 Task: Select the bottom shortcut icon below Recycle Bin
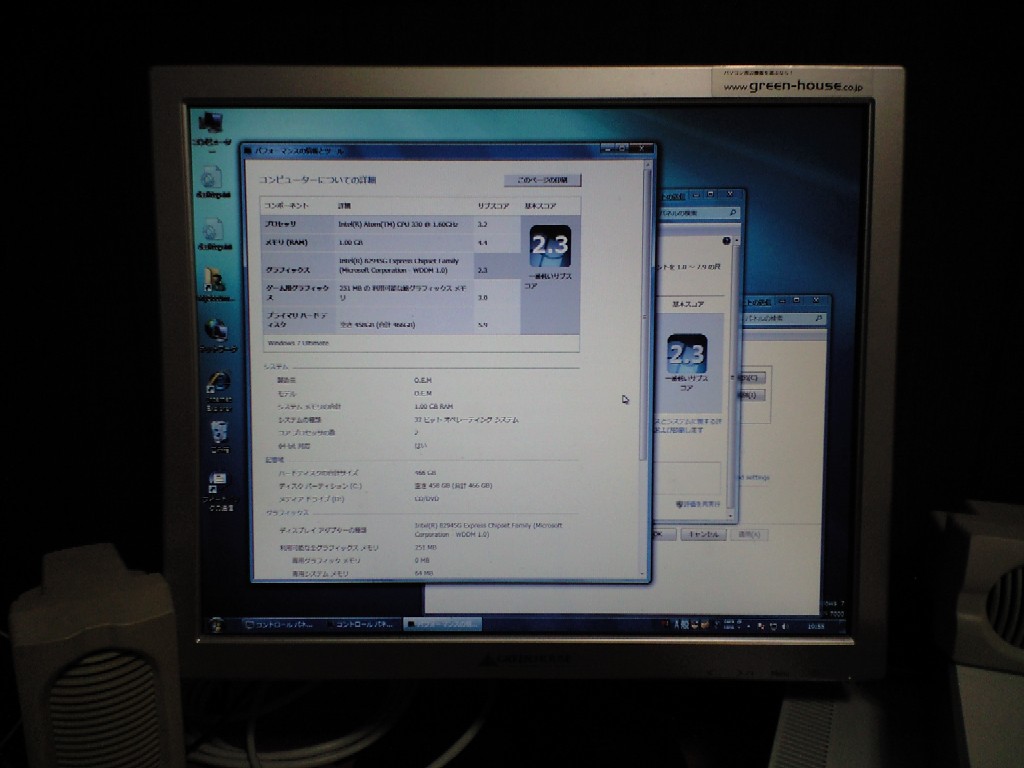click(217, 483)
